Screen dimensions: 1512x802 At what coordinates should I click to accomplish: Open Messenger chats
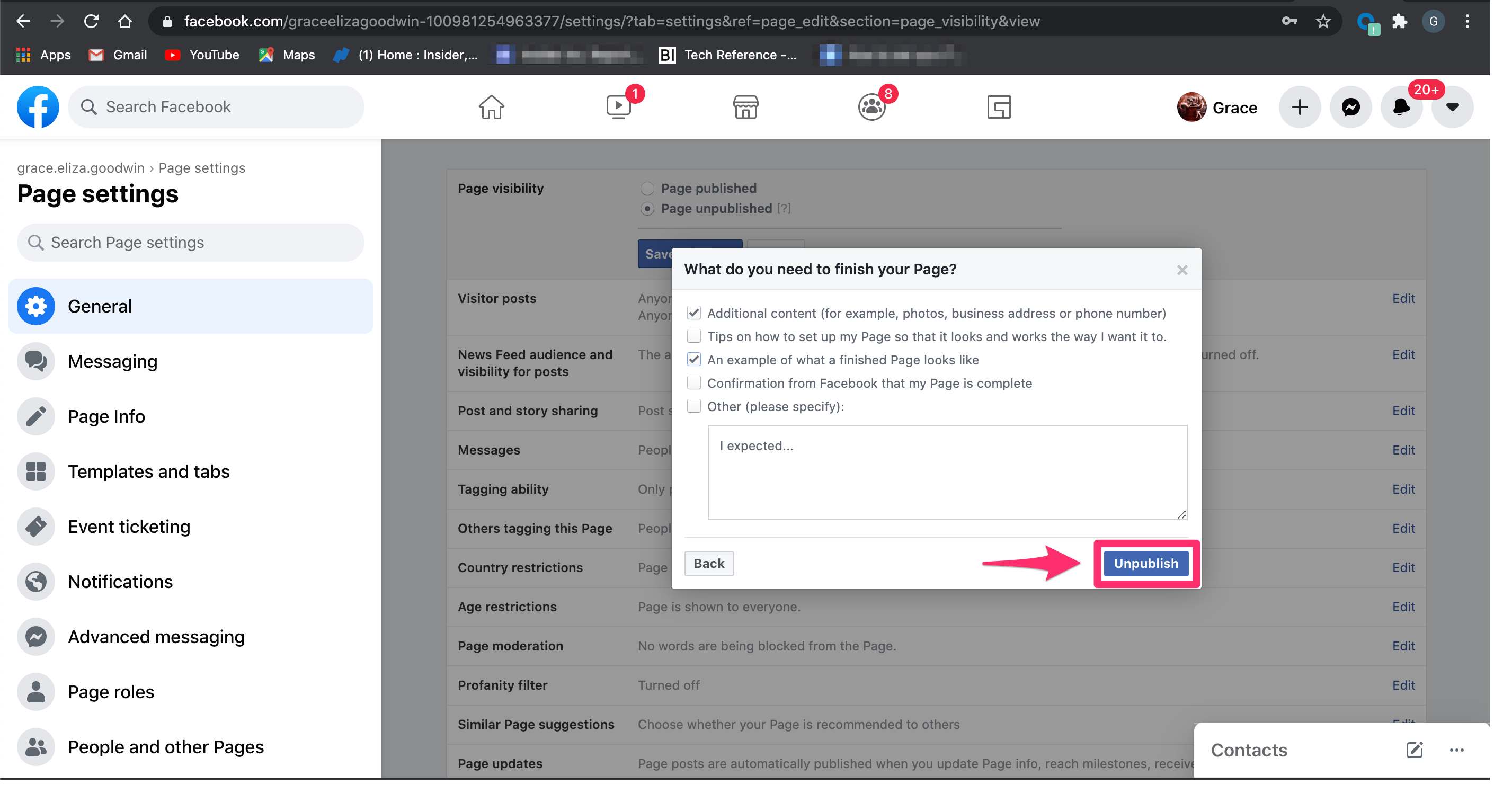pyautogui.click(x=1350, y=107)
